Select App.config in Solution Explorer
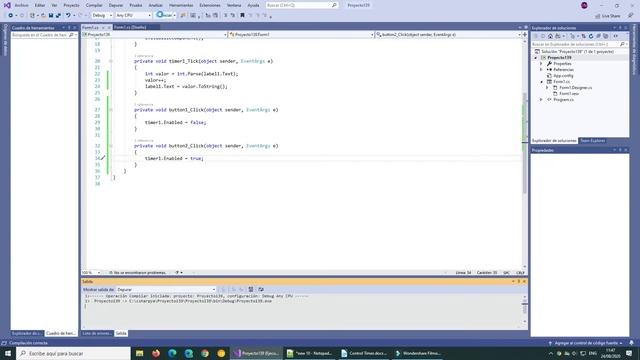 563,76
